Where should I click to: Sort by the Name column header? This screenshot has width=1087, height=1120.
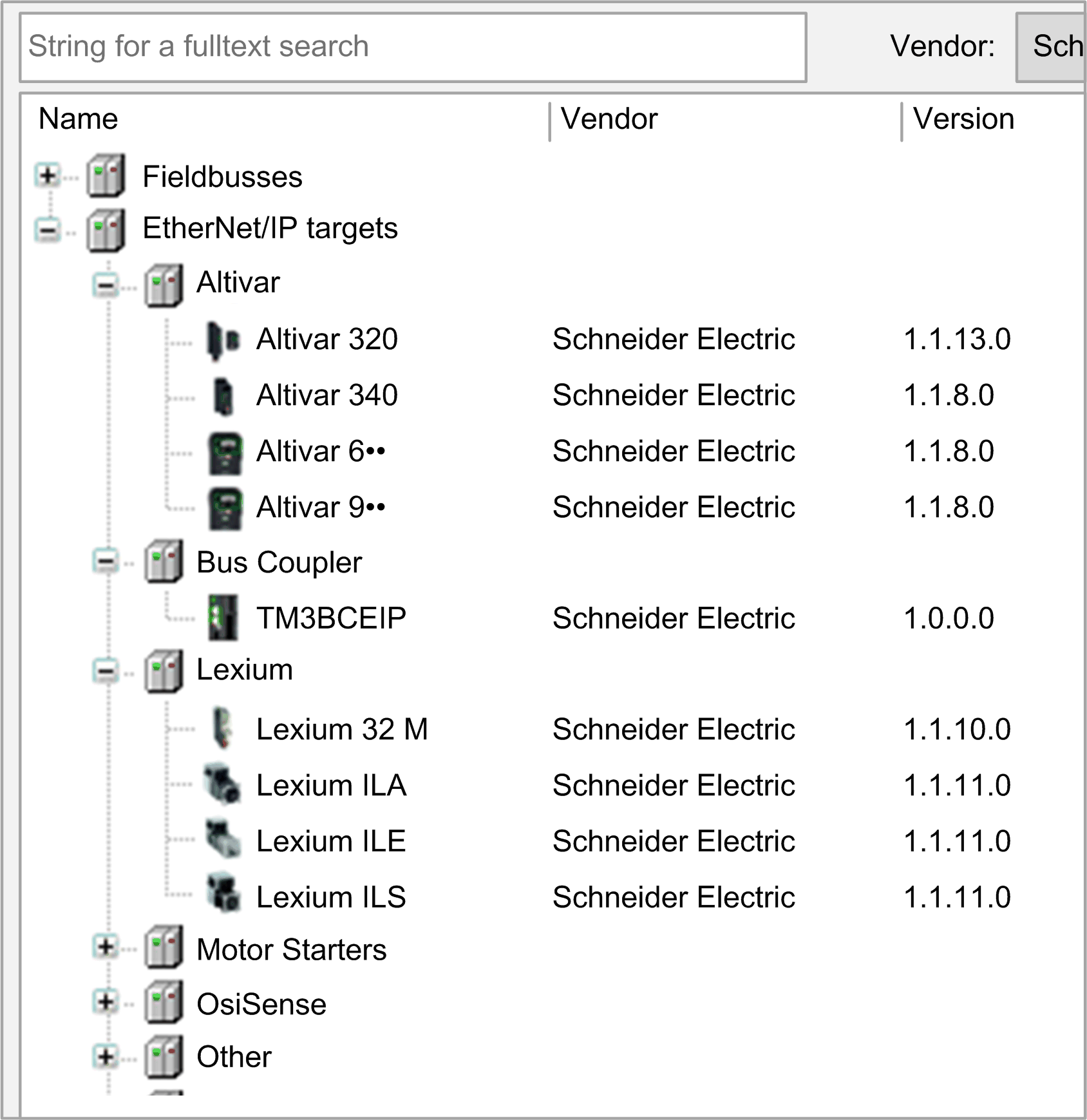tap(79, 119)
